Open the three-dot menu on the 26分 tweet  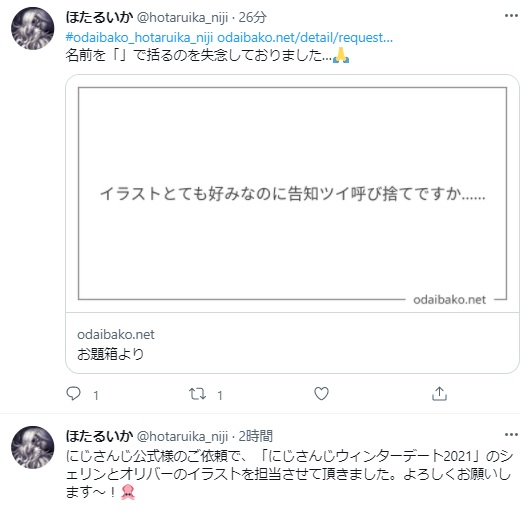511,16
